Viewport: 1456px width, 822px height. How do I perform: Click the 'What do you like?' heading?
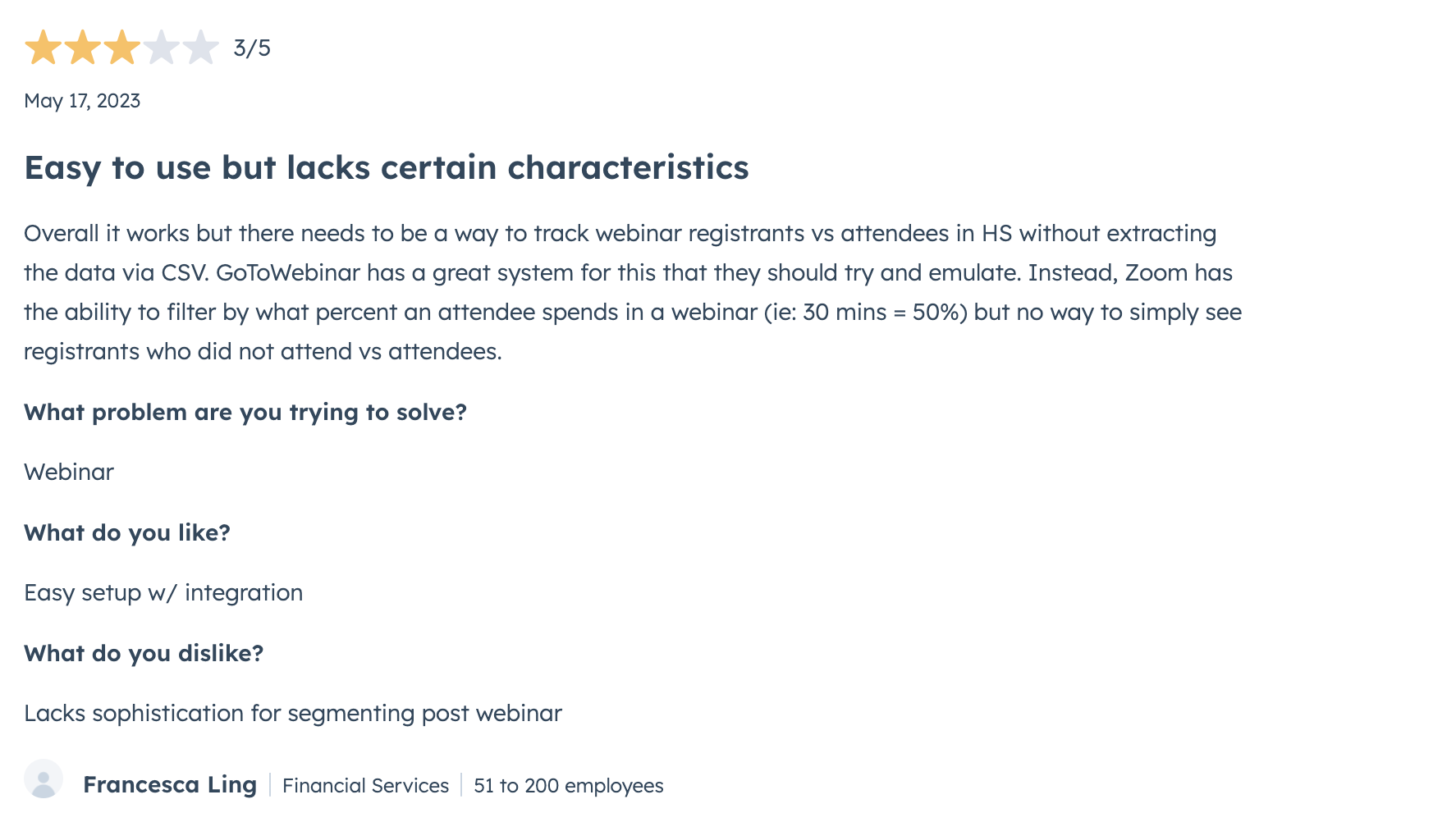(127, 533)
